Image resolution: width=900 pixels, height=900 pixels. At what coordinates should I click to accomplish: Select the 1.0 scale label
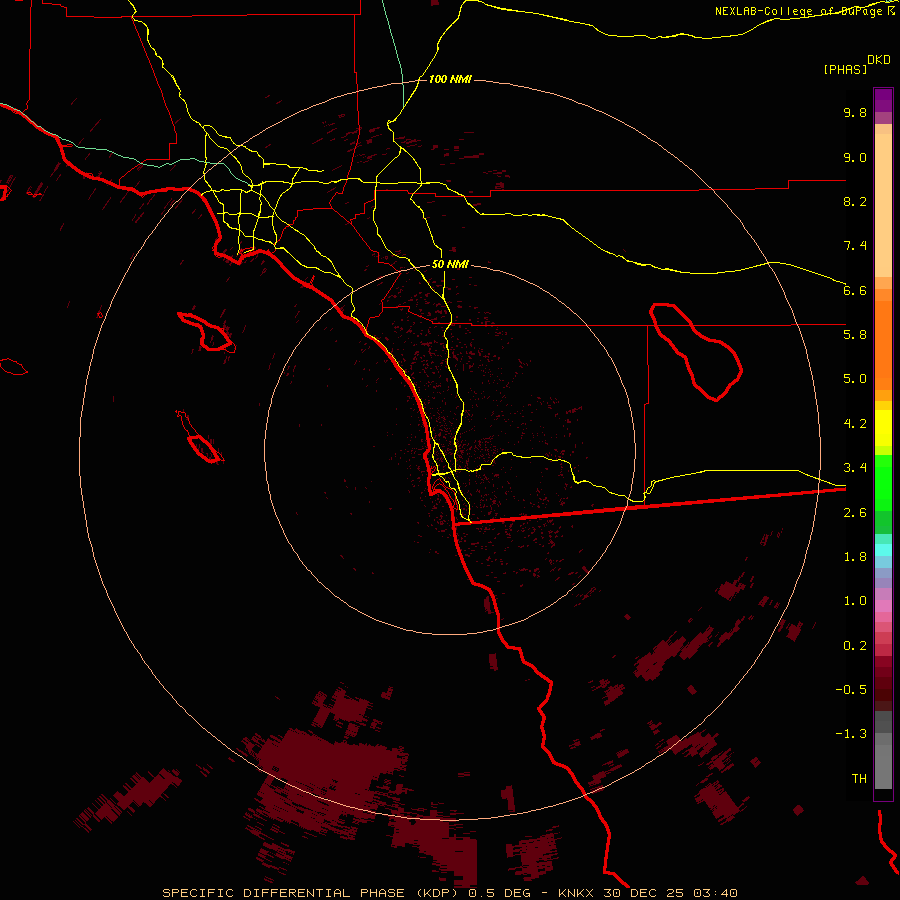coord(855,601)
